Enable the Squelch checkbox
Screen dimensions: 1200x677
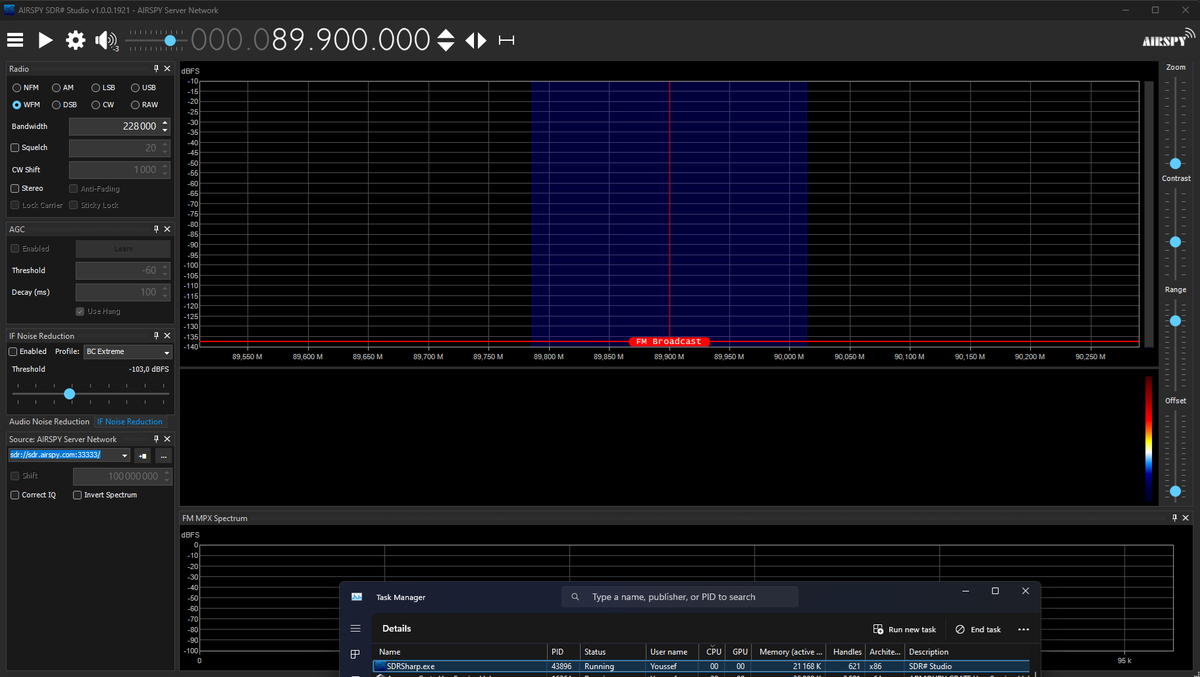click(15, 148)
